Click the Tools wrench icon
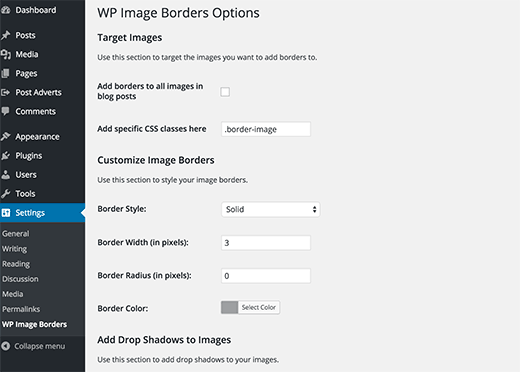 click(5, 194)
